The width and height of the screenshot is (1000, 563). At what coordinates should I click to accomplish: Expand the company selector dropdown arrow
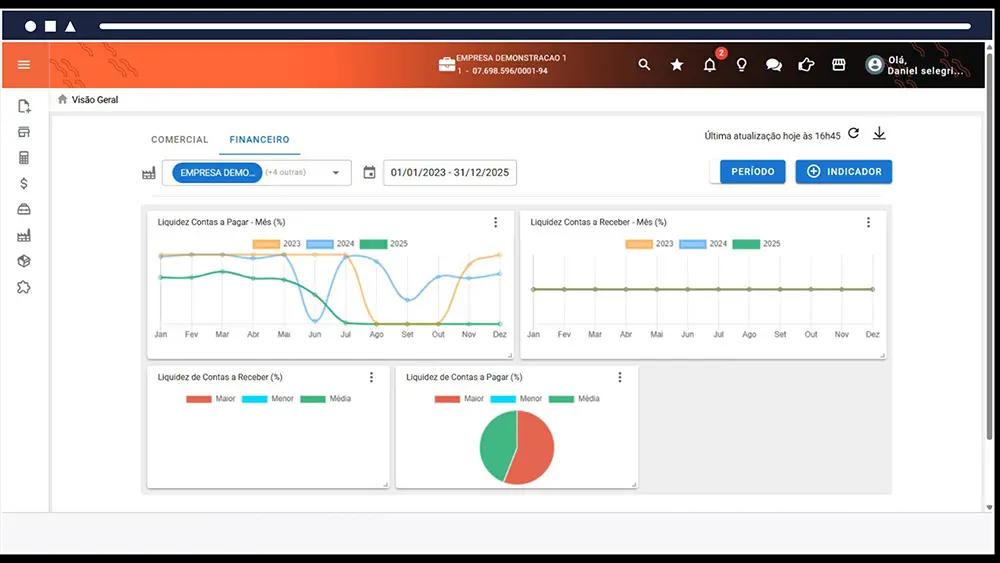coord(335,173)
